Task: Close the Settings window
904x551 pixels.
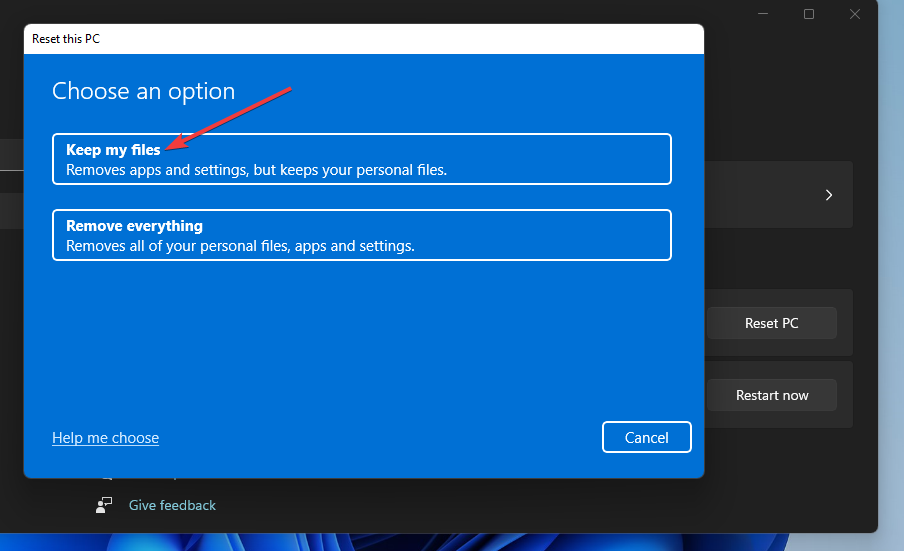Action: click(855, 14)
